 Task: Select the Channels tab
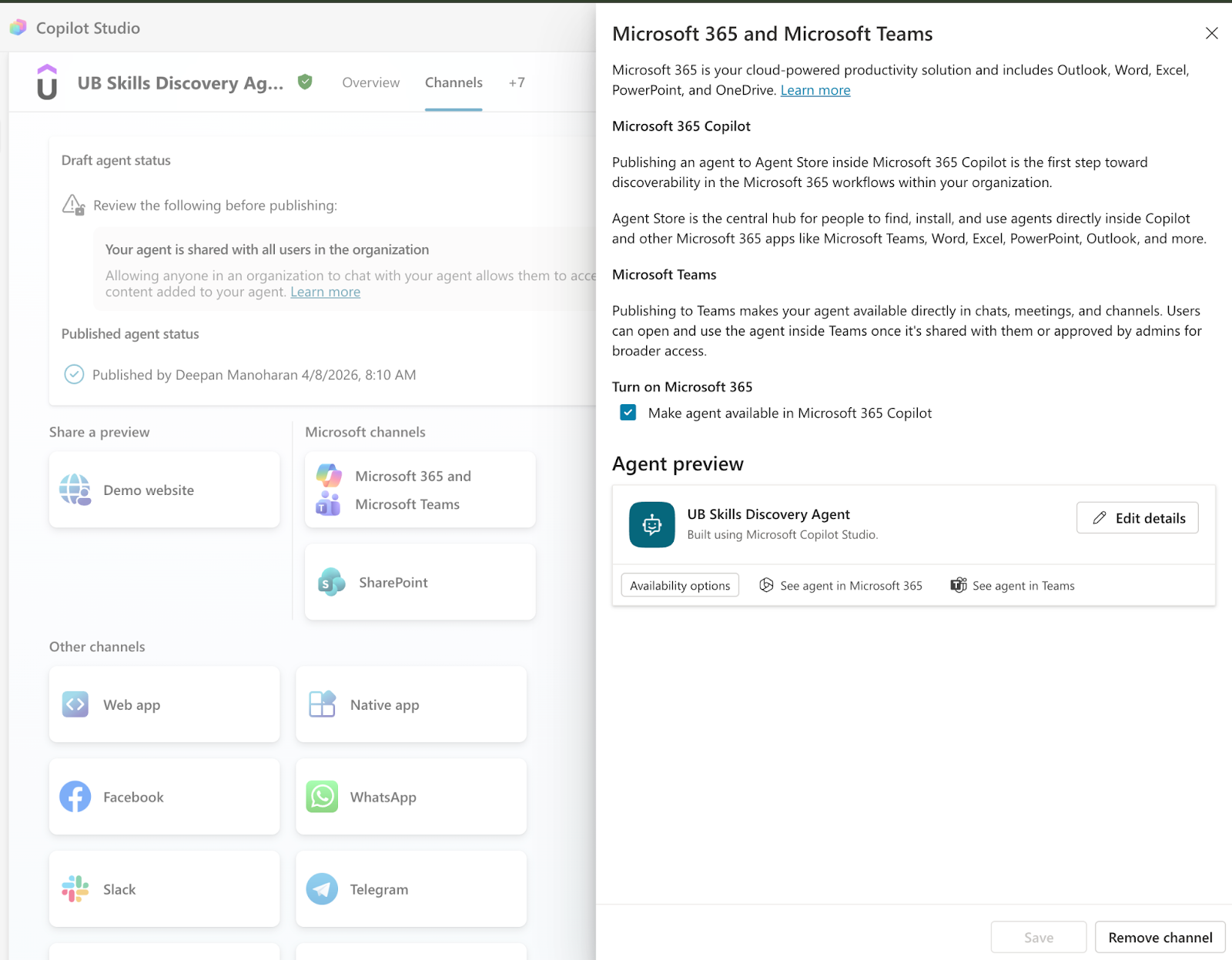tap(454, 82)
